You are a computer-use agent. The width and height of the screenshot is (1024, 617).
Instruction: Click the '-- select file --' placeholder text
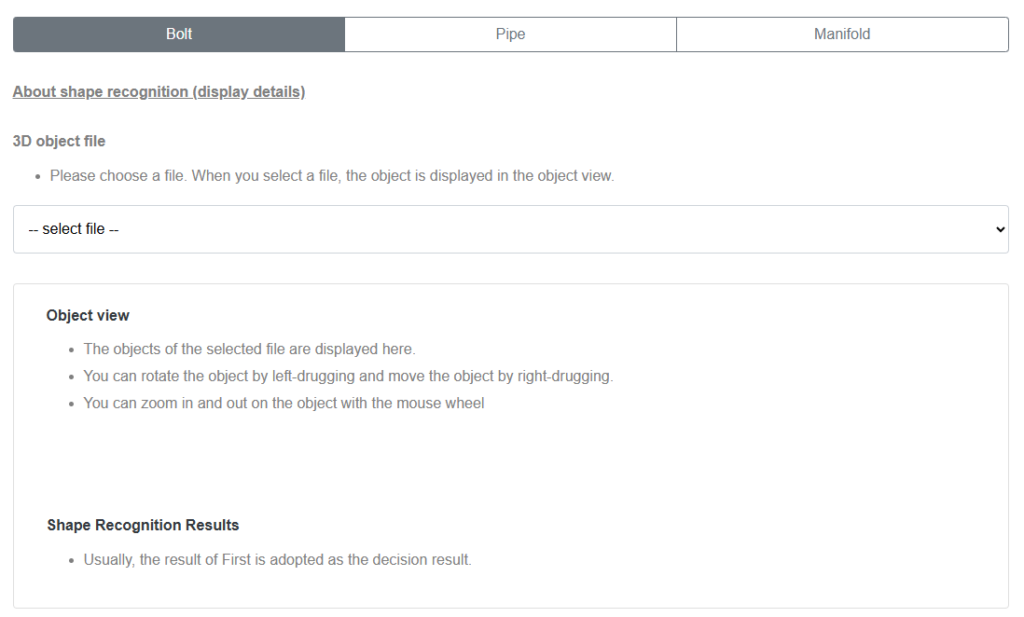pos(73,229)
